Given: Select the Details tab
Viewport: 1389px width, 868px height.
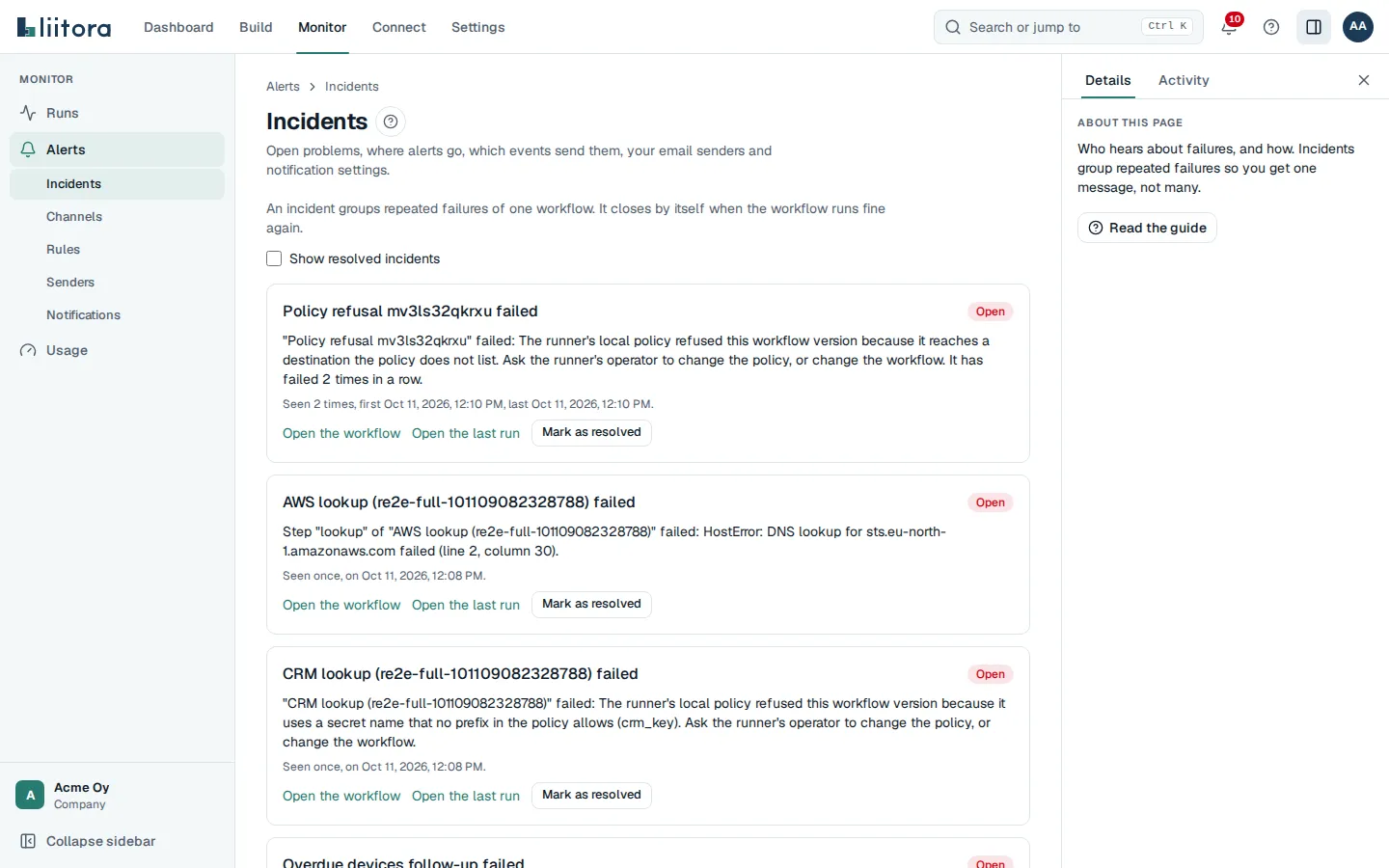Looking at the screenshot, I should click(x=1107, y=80).
